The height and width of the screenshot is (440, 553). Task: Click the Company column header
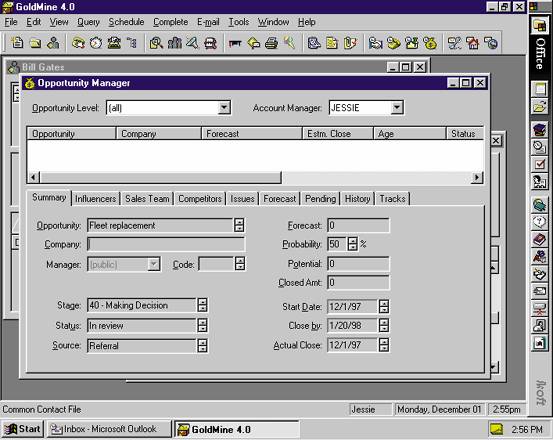coord(159,134)
